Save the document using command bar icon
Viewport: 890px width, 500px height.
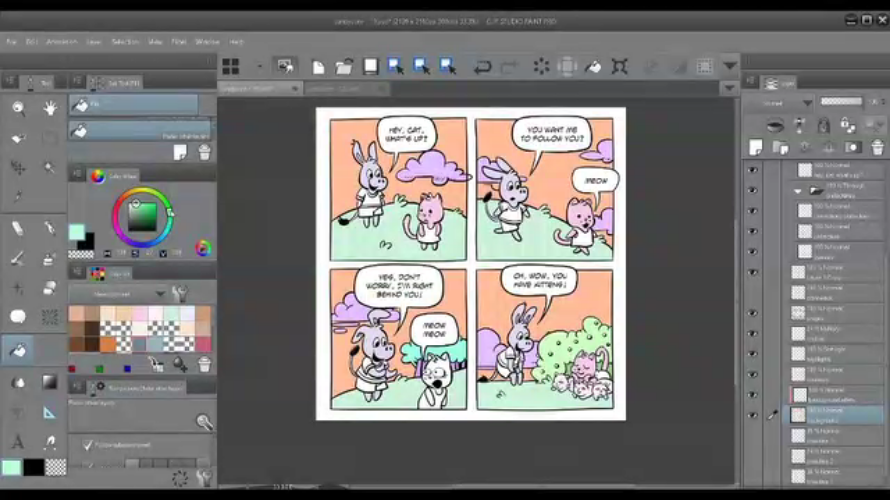(370, 66)
